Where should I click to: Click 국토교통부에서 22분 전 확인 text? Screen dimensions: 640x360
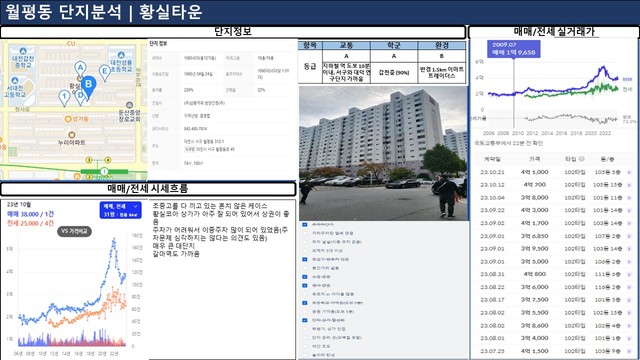point(509,143)
